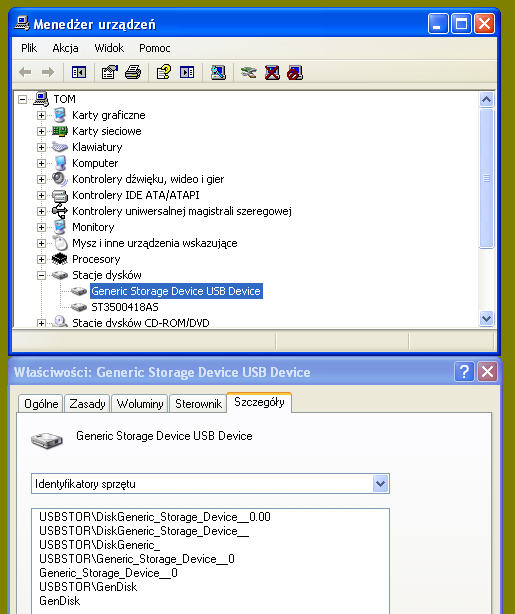Switch to the Woluminy tab

click(x=140, y=404)
